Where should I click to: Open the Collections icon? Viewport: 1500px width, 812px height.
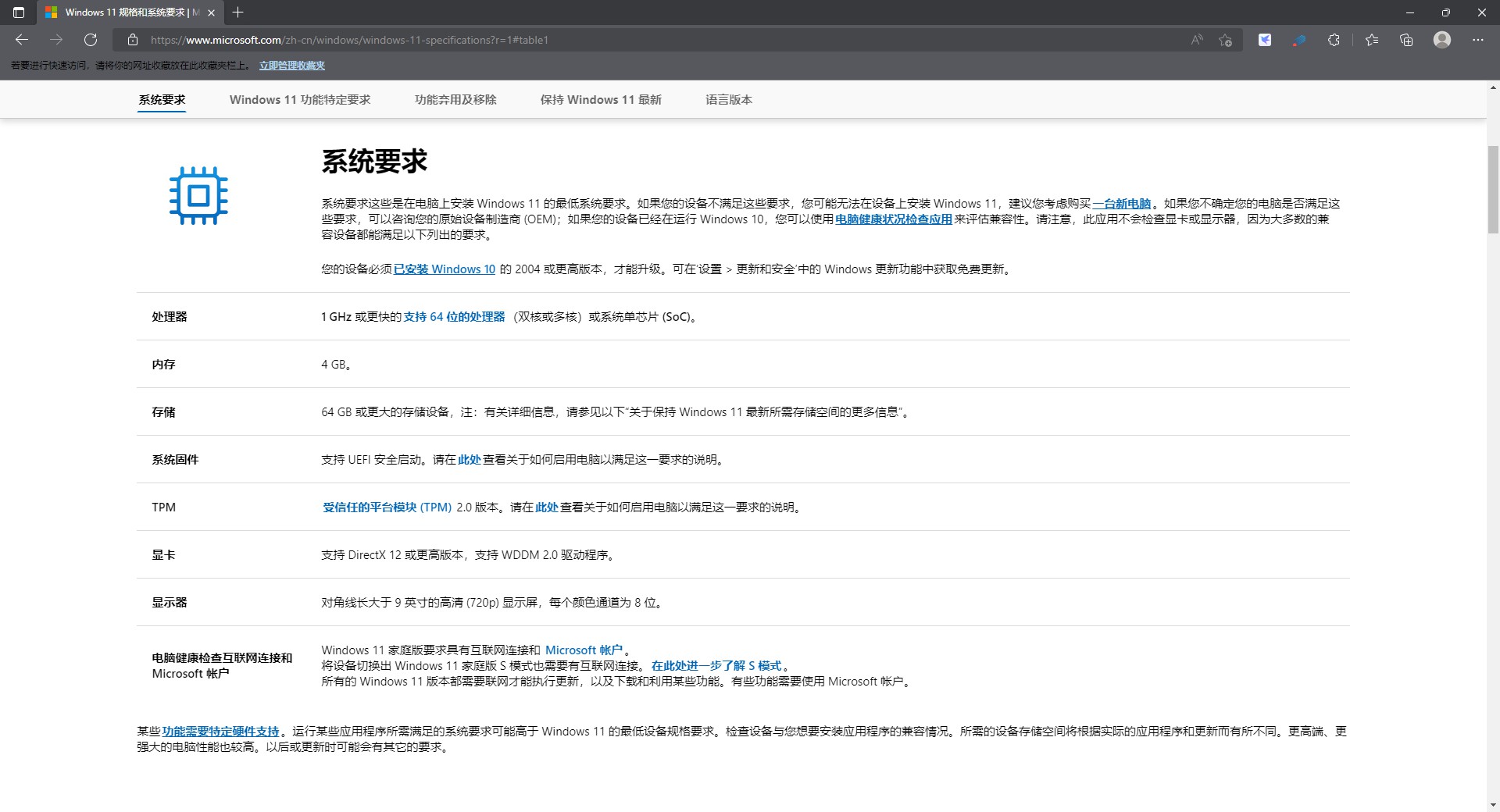1407,40
